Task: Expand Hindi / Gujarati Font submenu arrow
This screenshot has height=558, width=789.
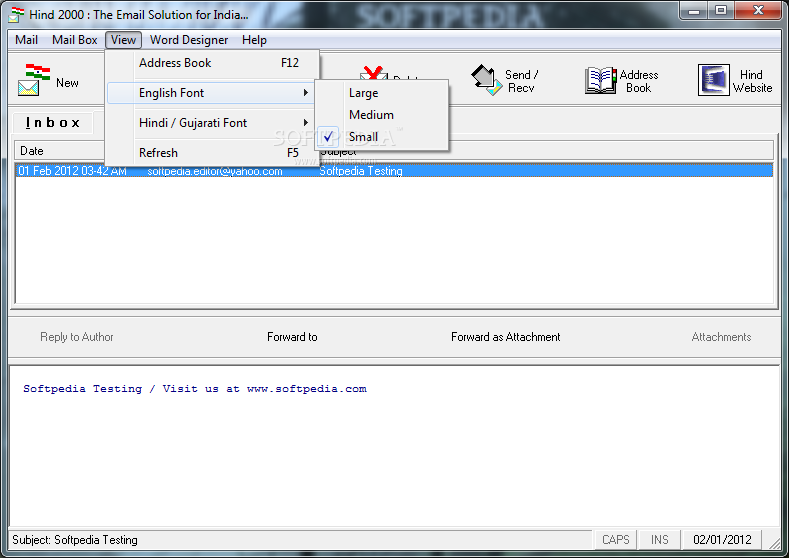Action: 305,123
